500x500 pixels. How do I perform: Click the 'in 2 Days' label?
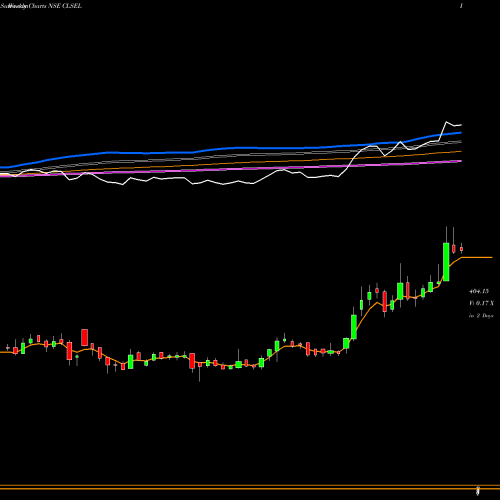point(481,316)
